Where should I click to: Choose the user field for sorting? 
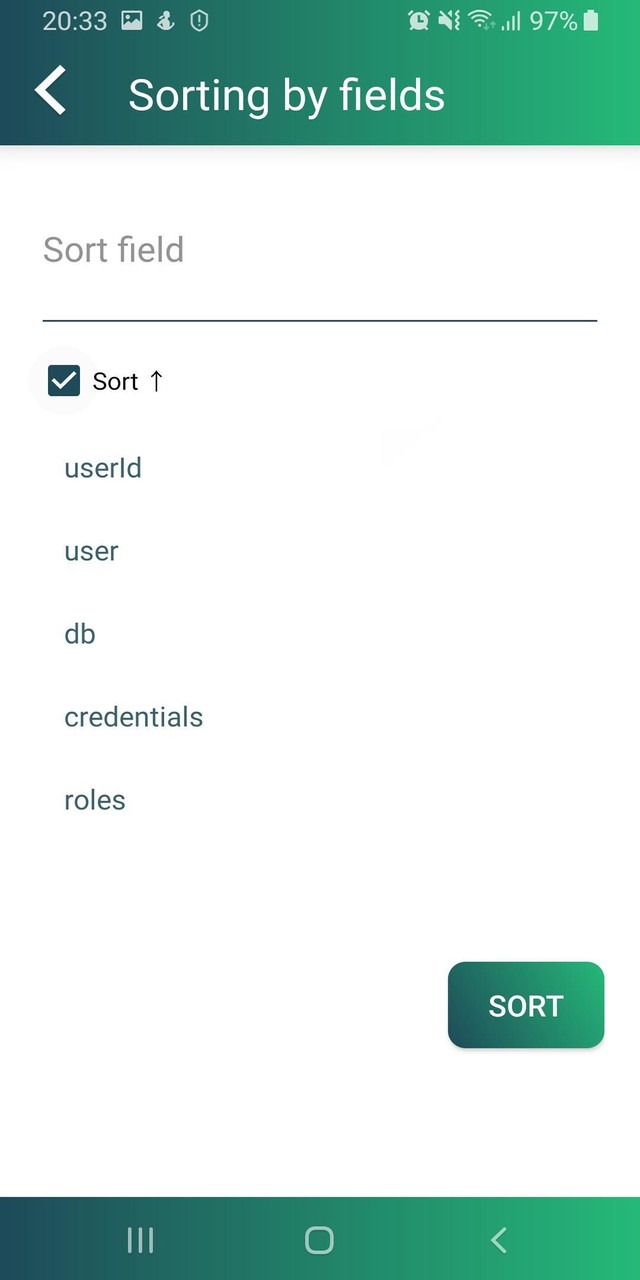(91, 550)
